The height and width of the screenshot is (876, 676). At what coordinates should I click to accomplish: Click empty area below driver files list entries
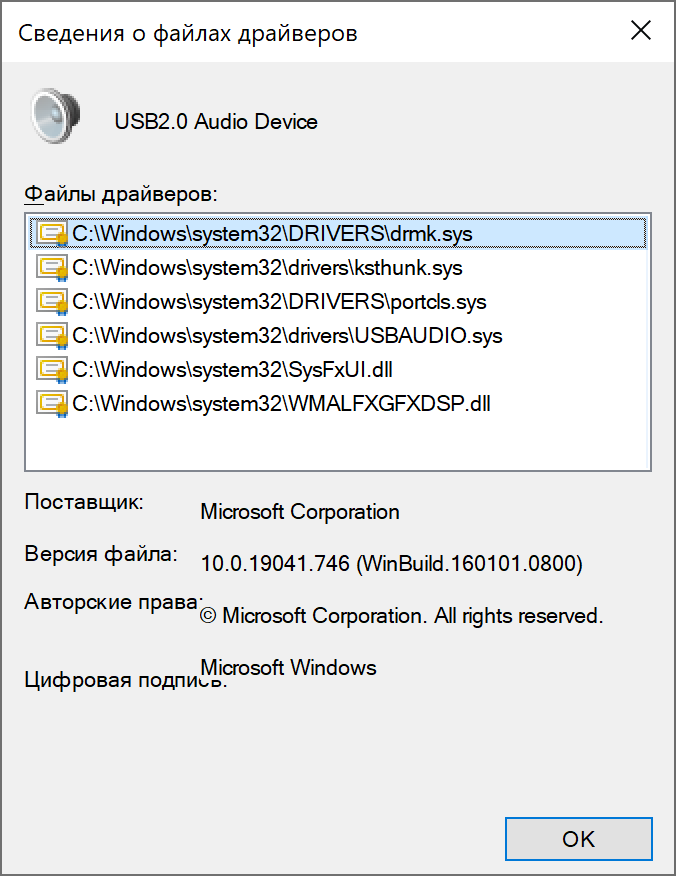pos(338,444)
